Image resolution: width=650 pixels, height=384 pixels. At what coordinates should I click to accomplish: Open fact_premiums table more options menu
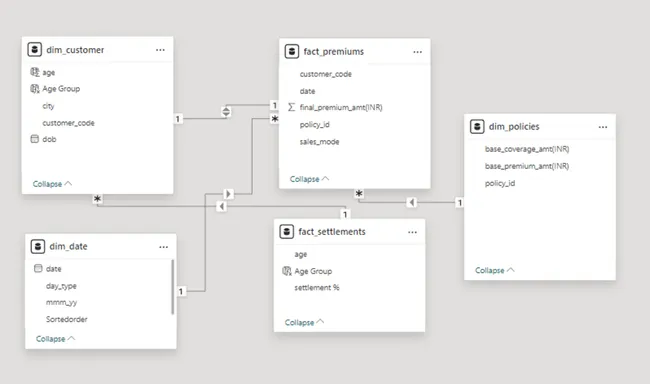[x=417, y=52]
